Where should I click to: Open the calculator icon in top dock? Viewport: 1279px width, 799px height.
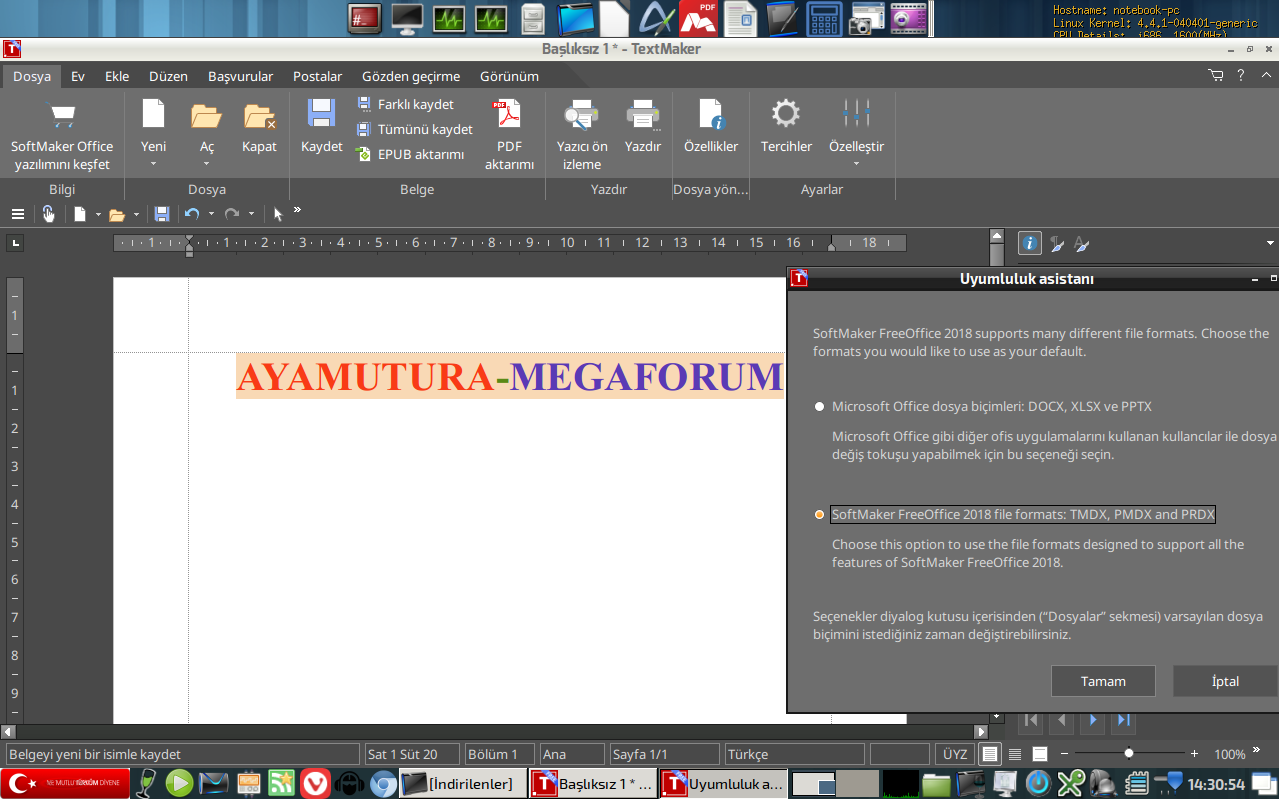[x=824, y=18]
